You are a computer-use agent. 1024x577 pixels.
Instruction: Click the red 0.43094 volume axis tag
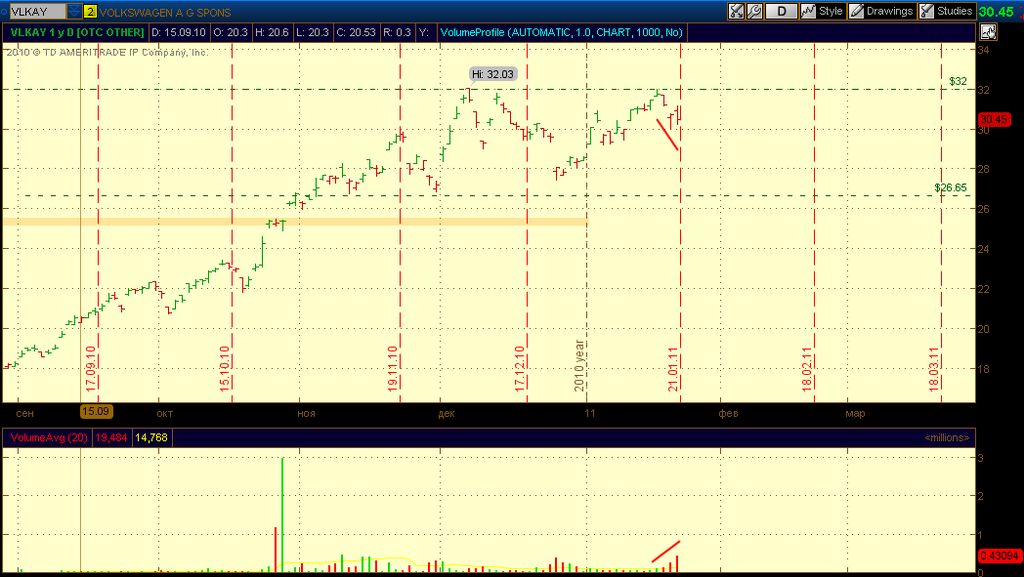click(999, 556)
